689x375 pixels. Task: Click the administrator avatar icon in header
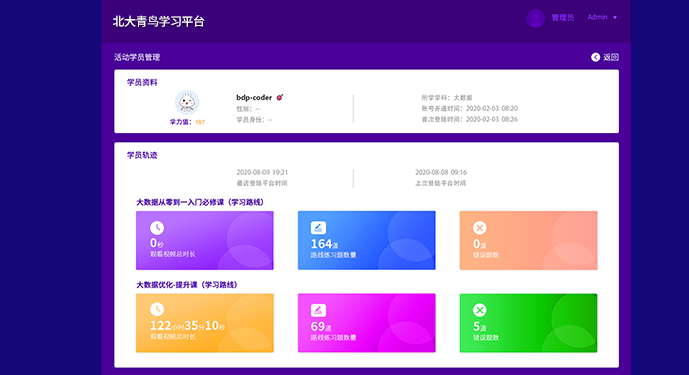(x=536, y=18)
